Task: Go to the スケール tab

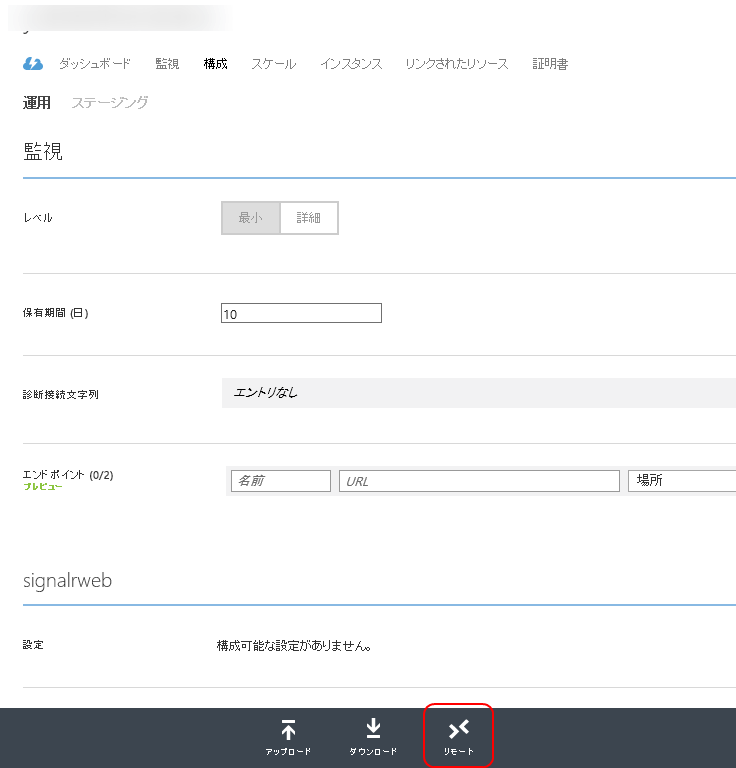Action: pos(273,64)
